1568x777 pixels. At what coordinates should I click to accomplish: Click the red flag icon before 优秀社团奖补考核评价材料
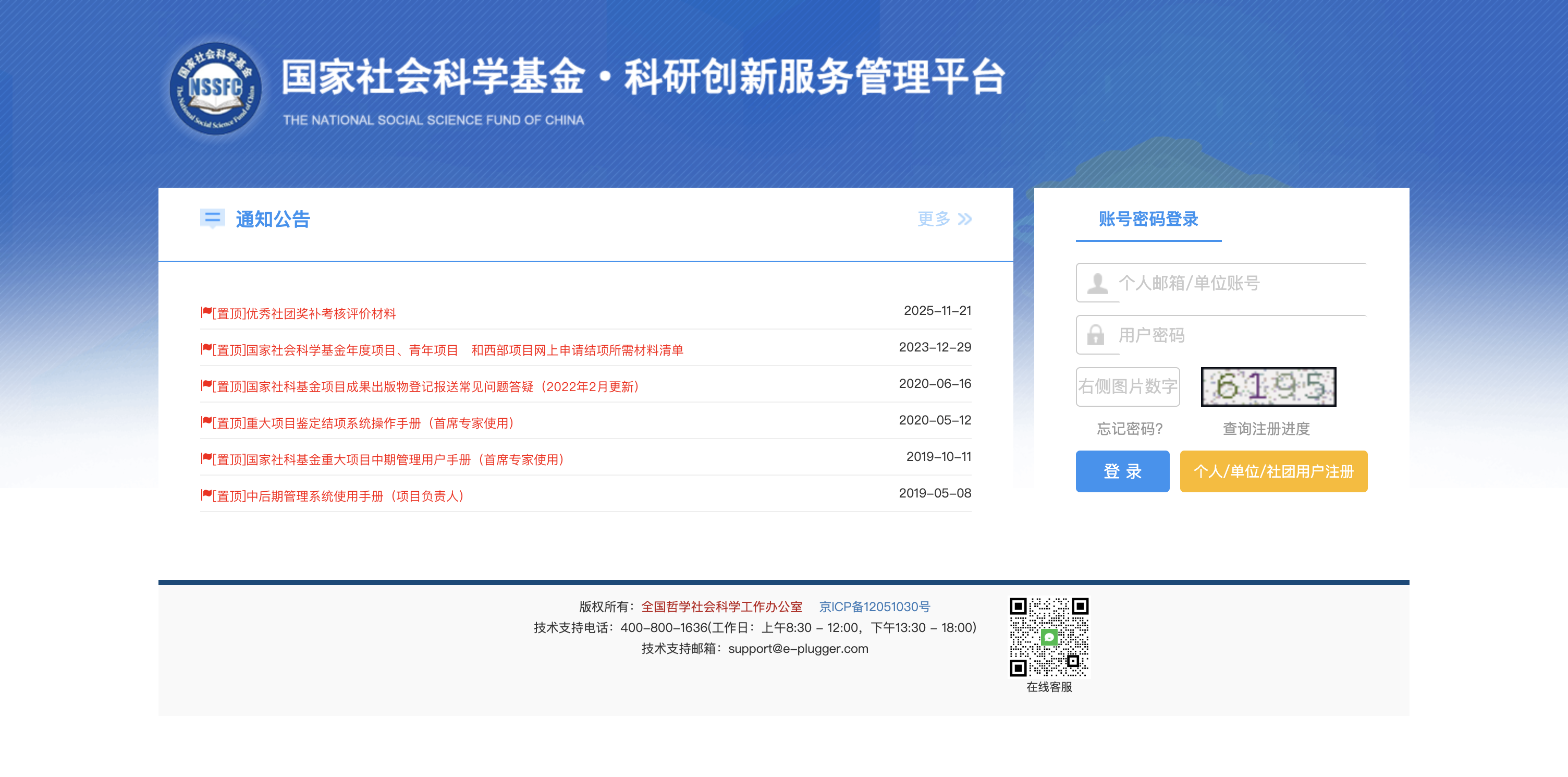pos(206,312)
